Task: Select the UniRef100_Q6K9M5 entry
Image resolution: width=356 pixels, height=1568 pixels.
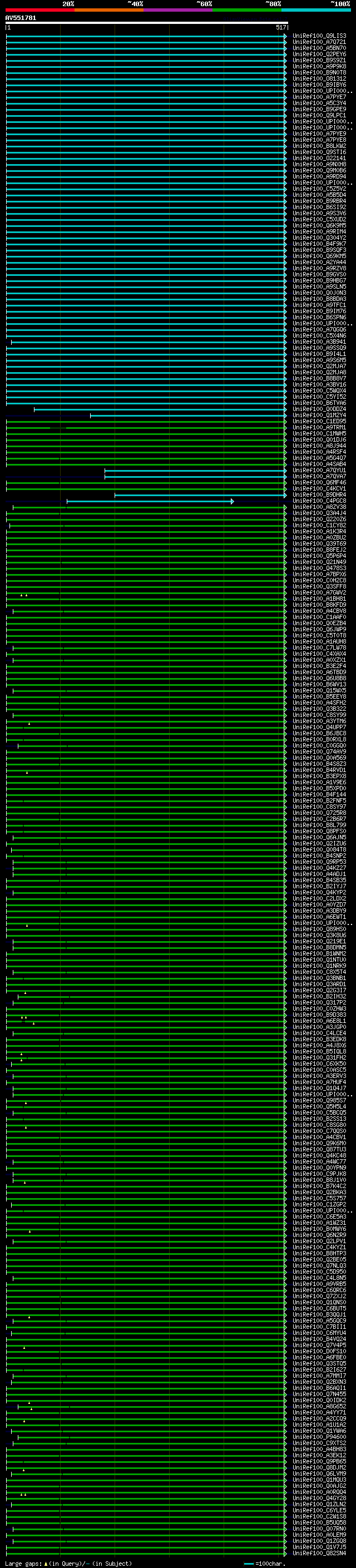Action: [319, 226]
